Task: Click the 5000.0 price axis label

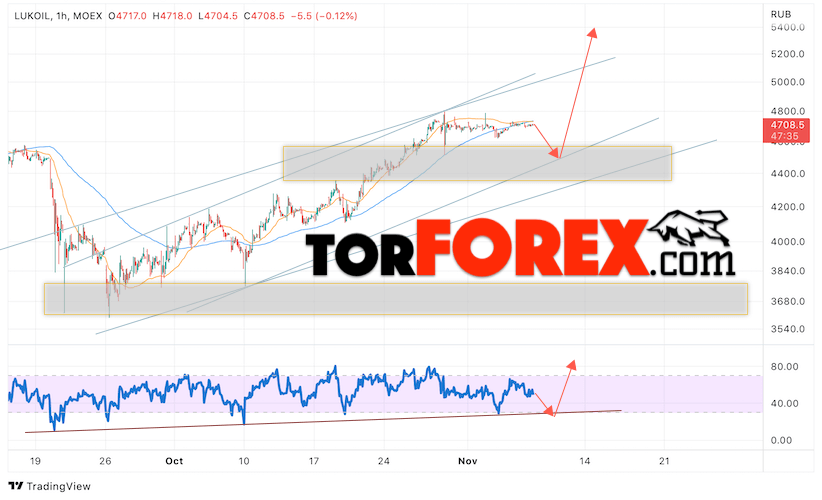Action: click(787, 82)
